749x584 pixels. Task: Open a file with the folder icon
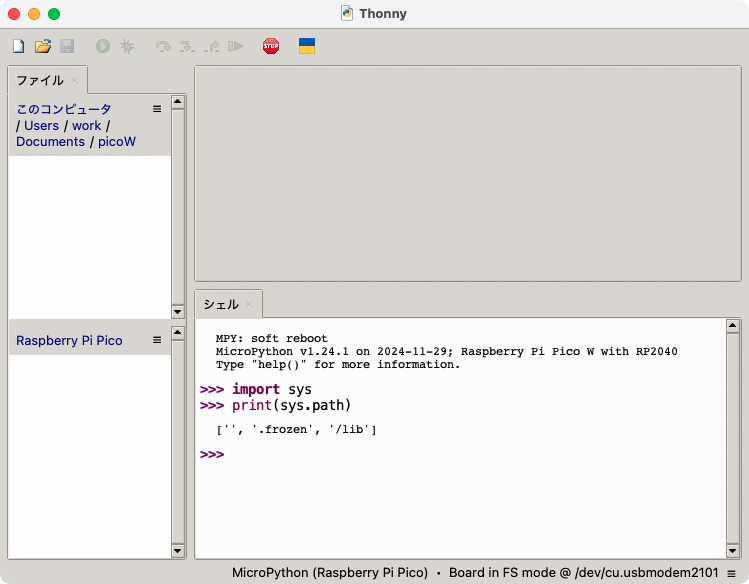click(x=43, y=46)
